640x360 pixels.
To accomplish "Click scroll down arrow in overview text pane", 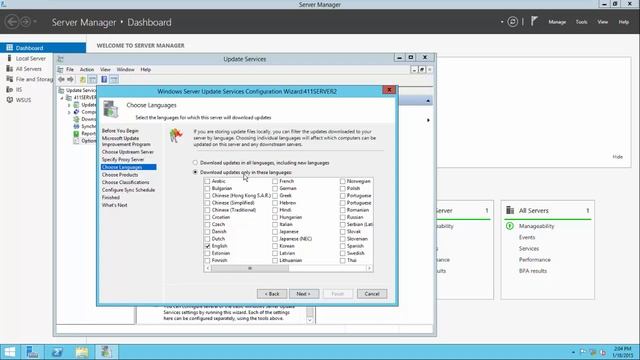I will click(x=310, y=320).
